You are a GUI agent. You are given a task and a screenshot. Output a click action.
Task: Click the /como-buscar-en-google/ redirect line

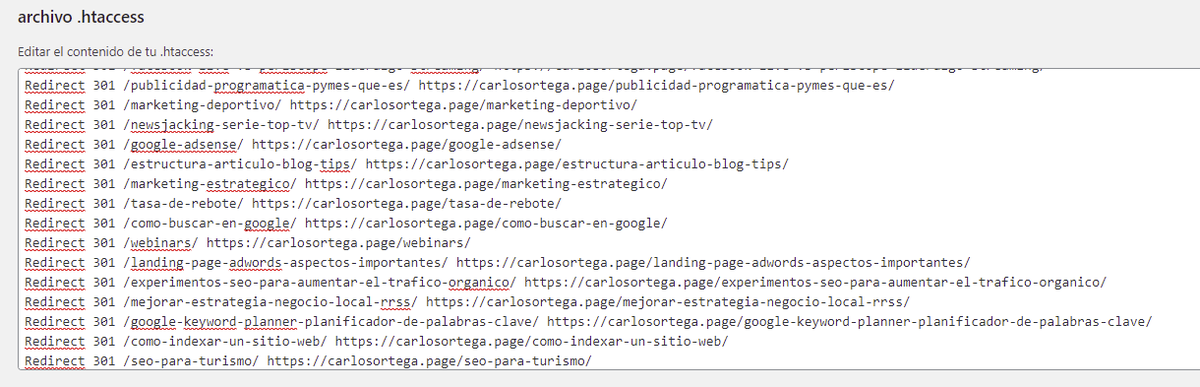pos(345,223)
